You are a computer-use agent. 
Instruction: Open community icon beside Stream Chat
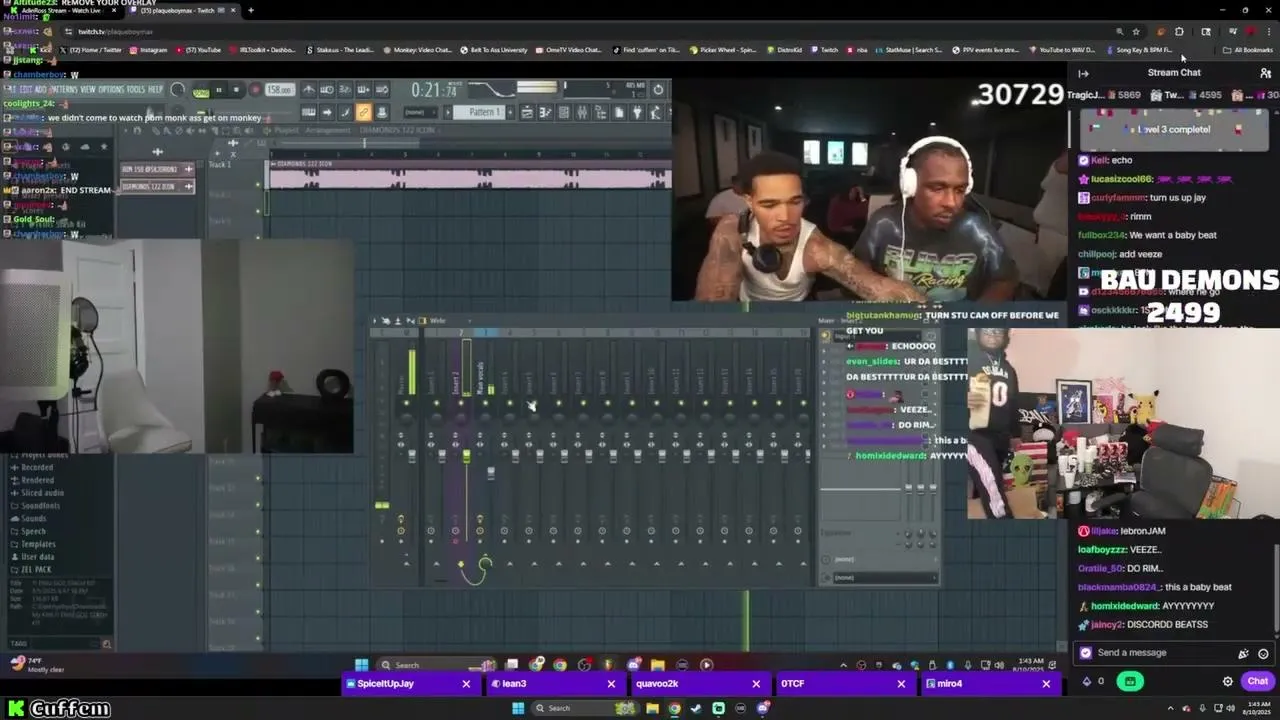coord(1265,73)
